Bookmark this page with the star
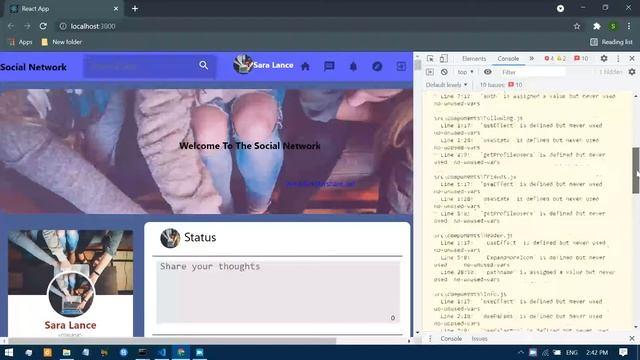The image size is (640, 360). (577, 26)
